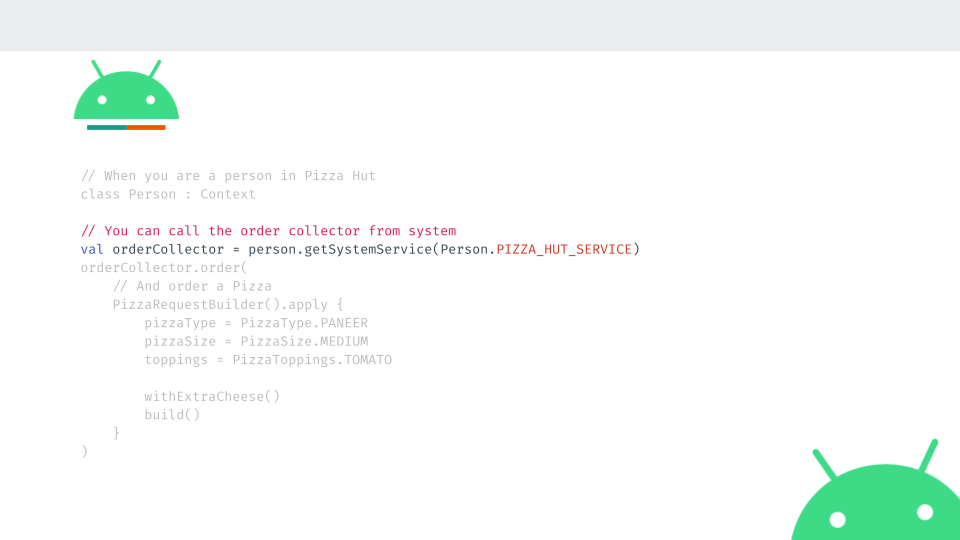This screenshot has height=540, width=960.
Task: Click getSystemService in the highlighted line
Action: coord(368,249)
